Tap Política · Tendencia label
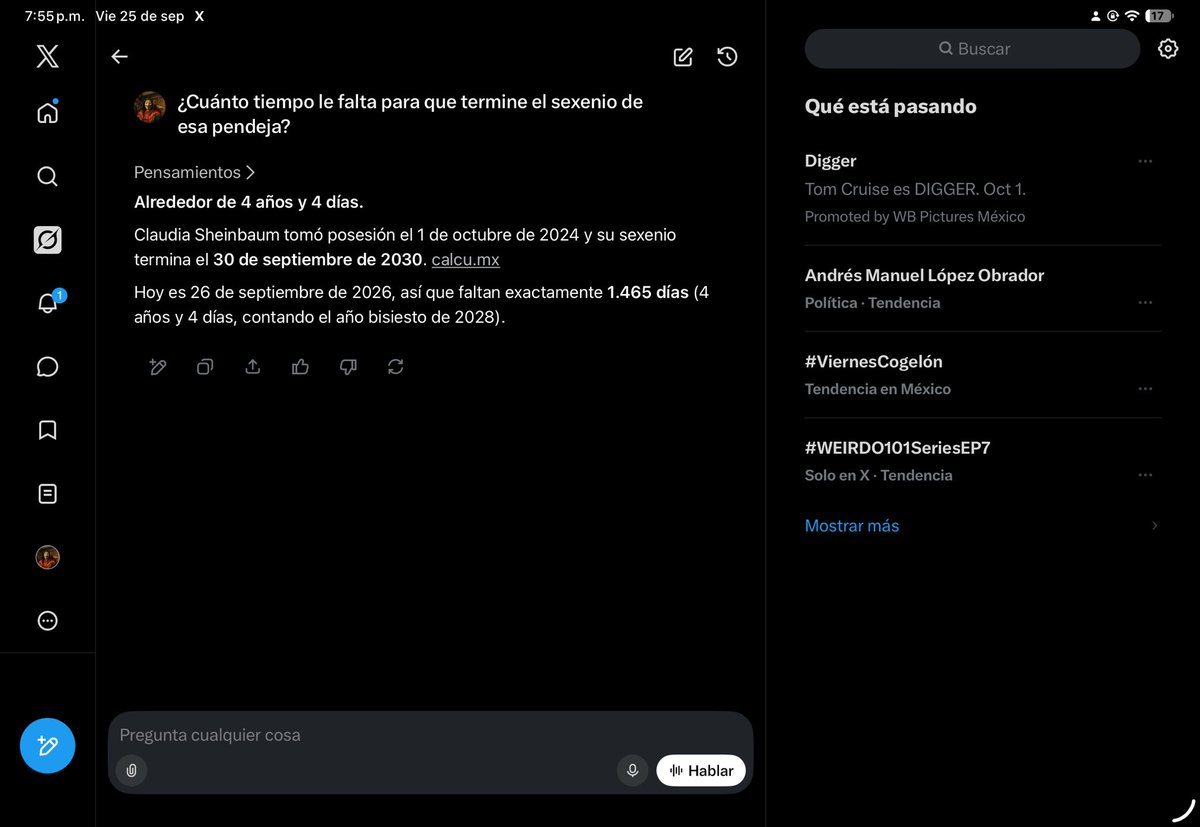 (x=873, y=303)
